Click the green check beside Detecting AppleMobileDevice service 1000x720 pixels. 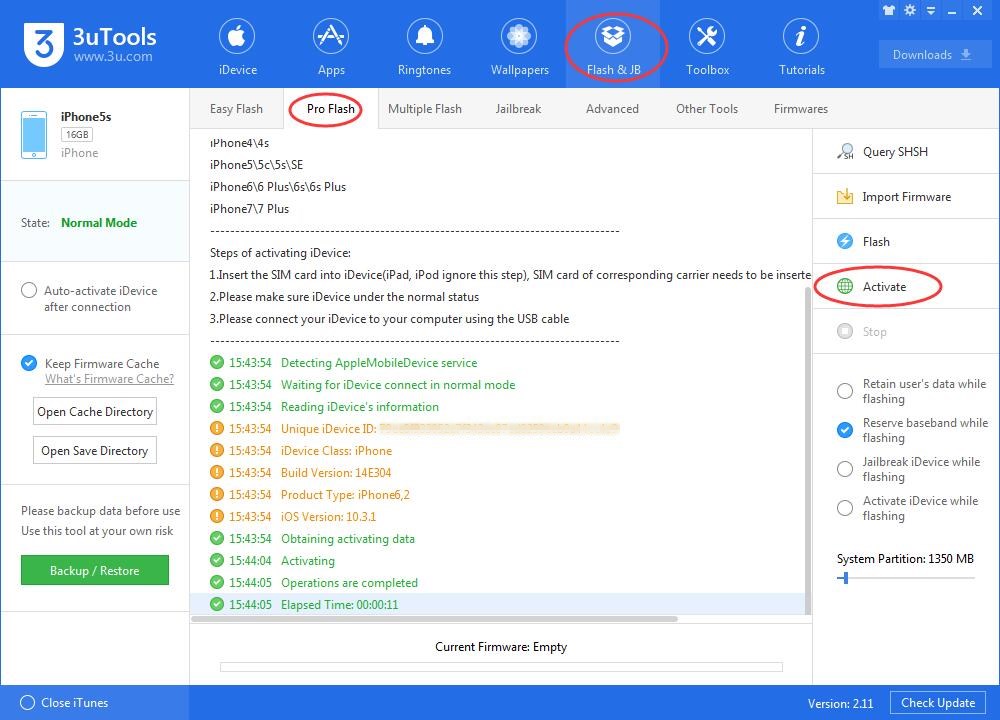click(x=217, y=362)
